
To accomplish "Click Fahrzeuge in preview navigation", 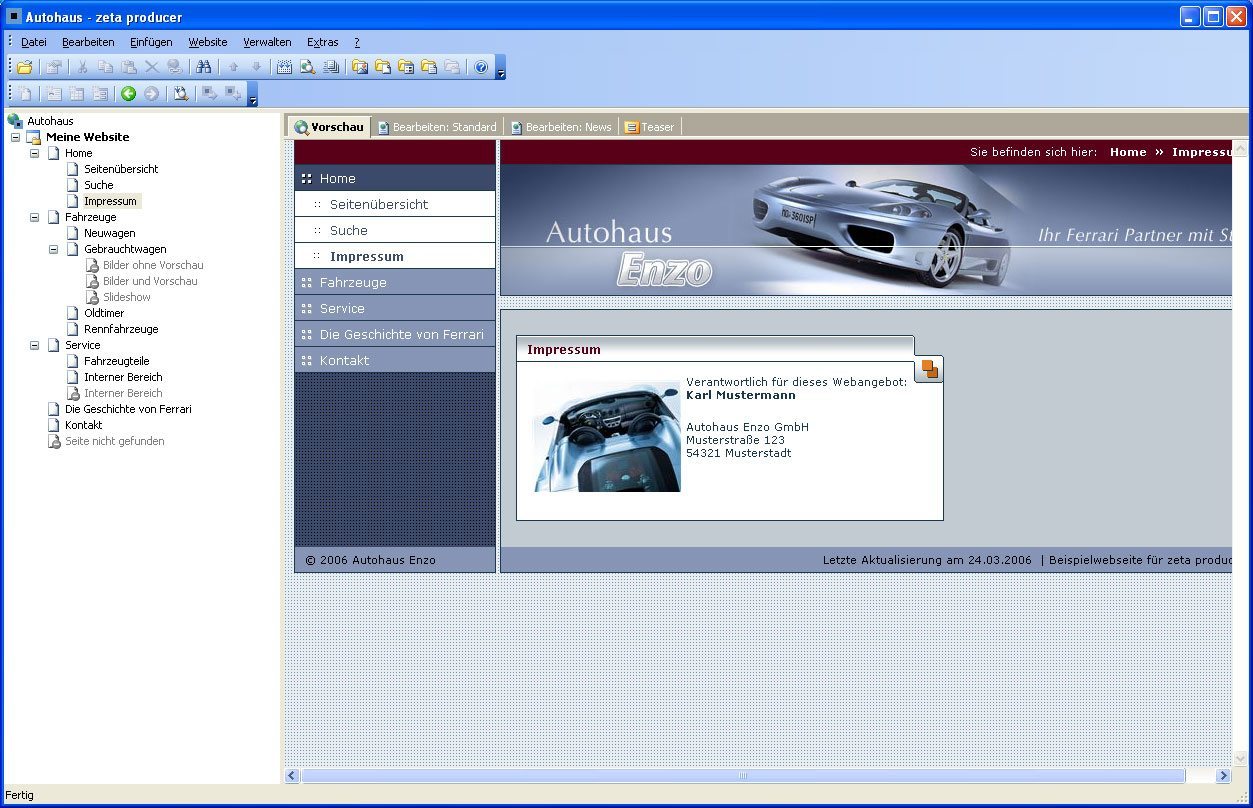I will point(395,282).
